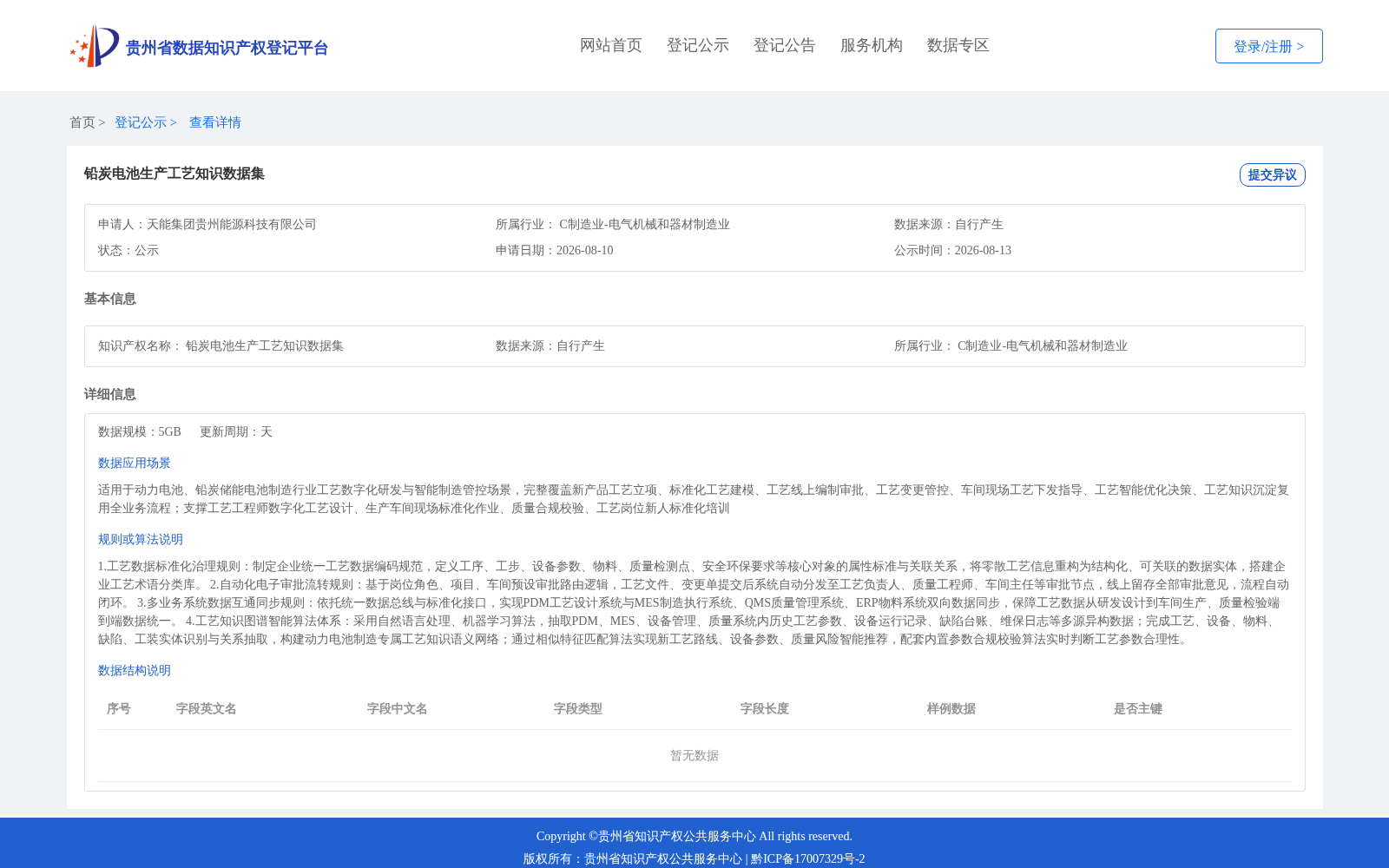Click 序号 column header
This screenshot has width=1389, height=868.
(119, 709)
